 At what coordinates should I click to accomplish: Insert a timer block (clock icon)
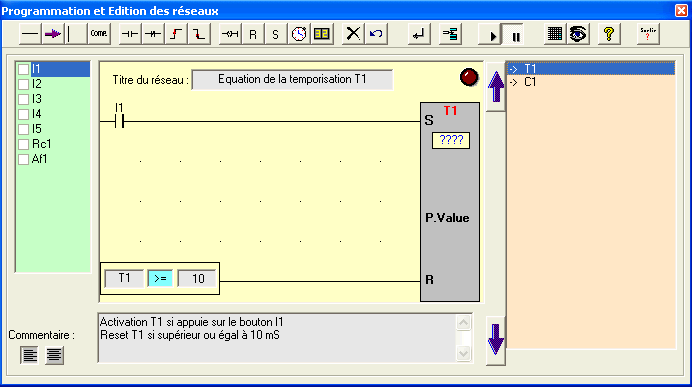[x=299, y=34]
